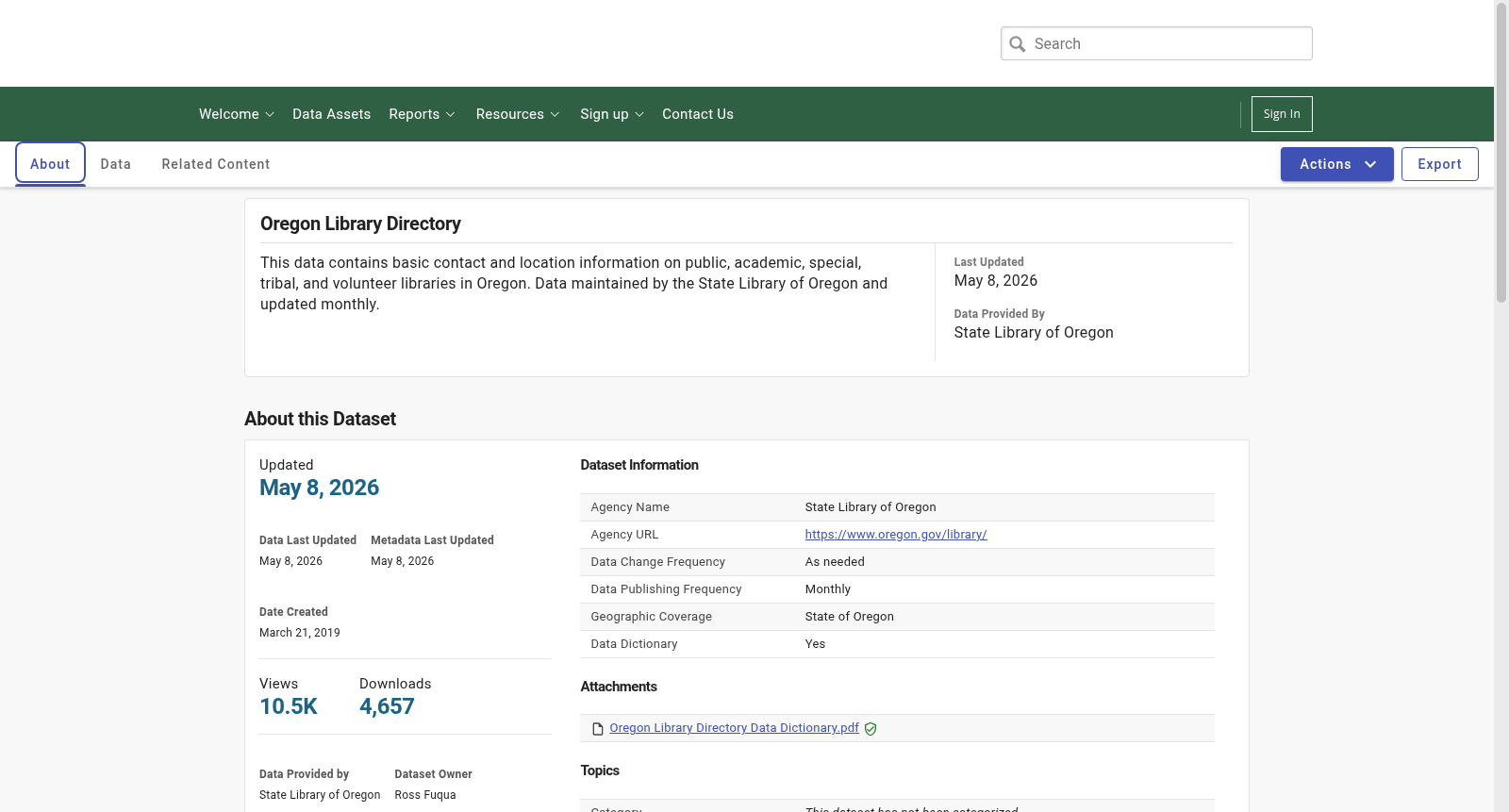
Task: Click the Export button
Action: pyautogui.click(x=1439, y=164)
